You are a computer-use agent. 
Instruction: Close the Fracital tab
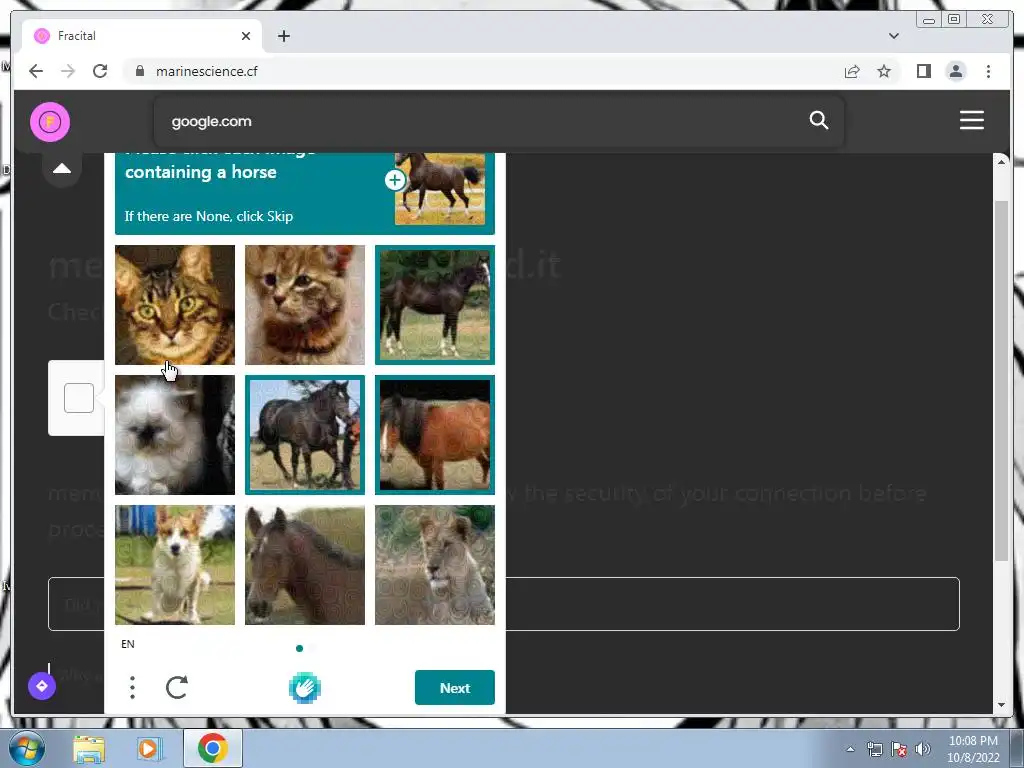coord(246,36)
